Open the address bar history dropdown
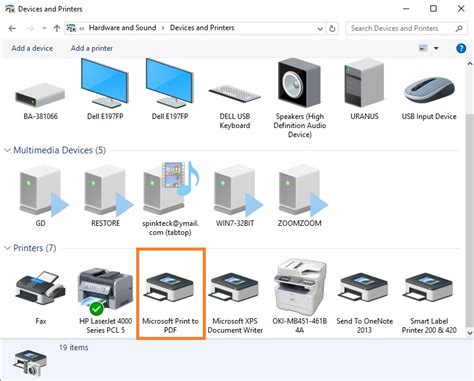The width and height of the screenshot is (474, 381). (x=320, y=29)
